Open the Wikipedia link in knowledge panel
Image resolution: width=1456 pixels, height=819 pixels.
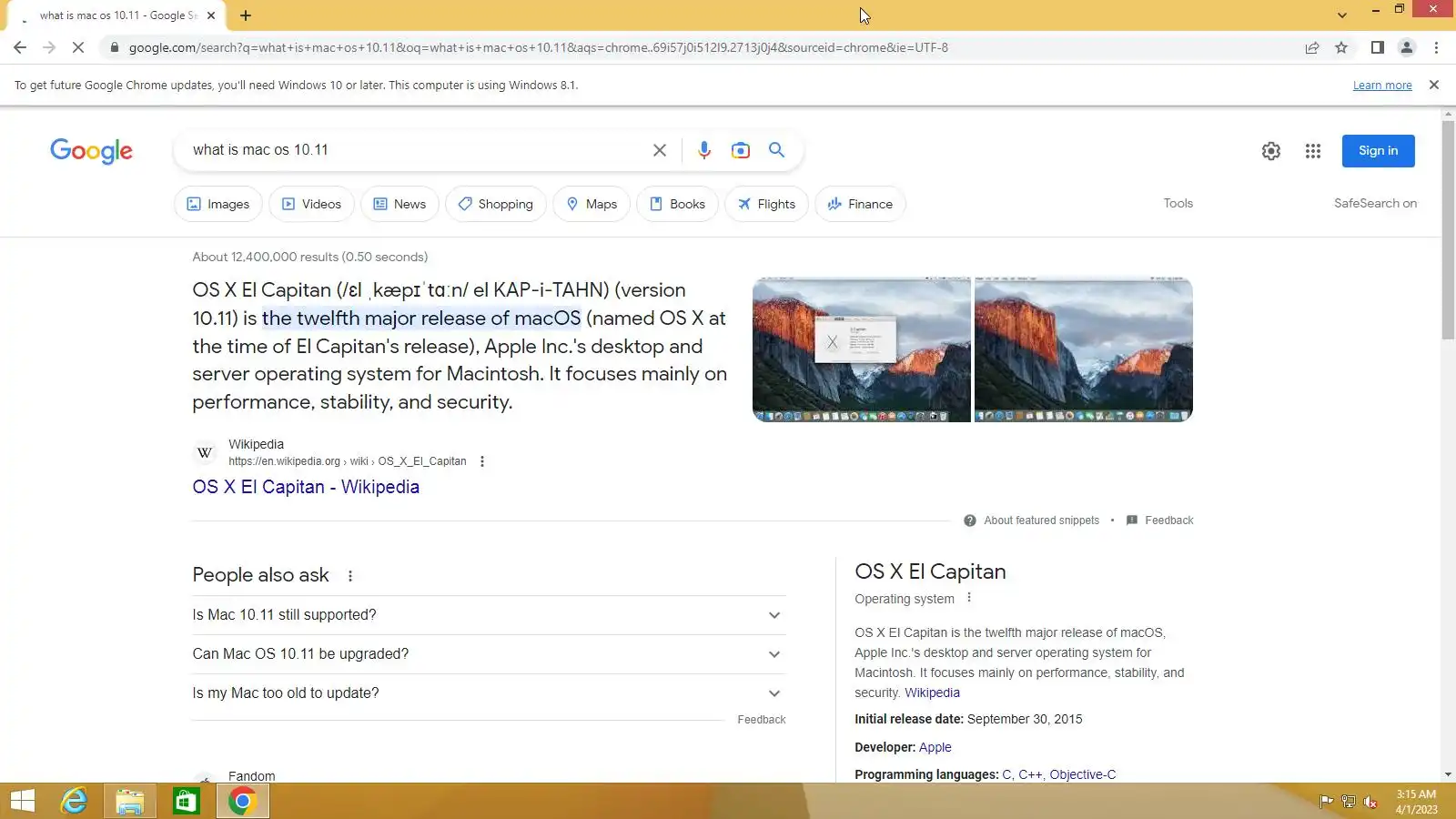click(x=932, y=693)
